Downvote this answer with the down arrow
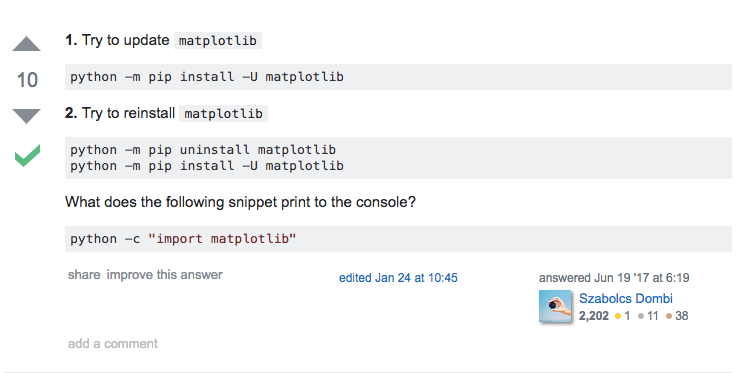 click(26, 116)
